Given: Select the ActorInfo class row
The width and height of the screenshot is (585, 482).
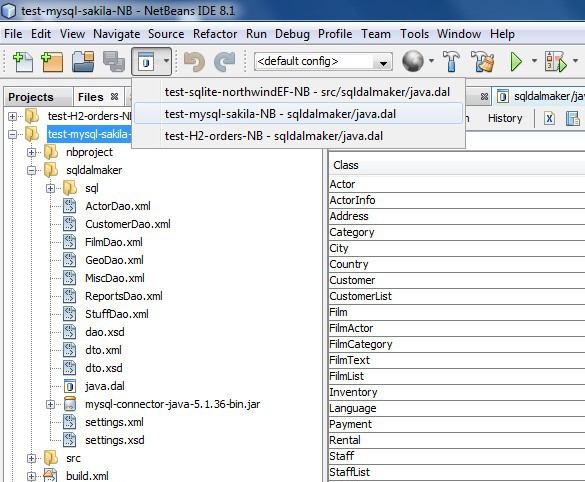Looking at the screenshot, I should pos(457,200).
